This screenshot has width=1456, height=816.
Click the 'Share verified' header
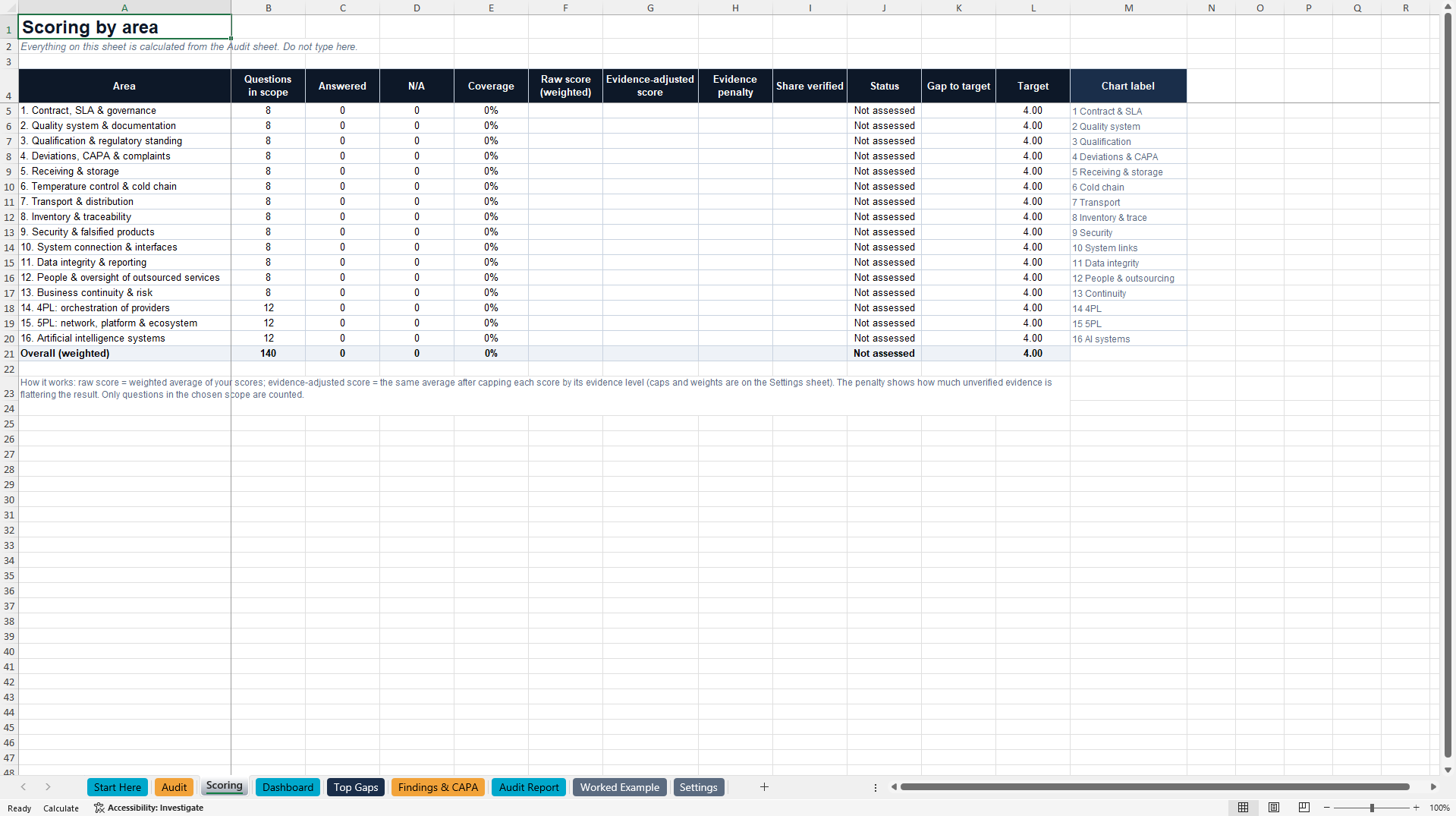tap(810, 86)
